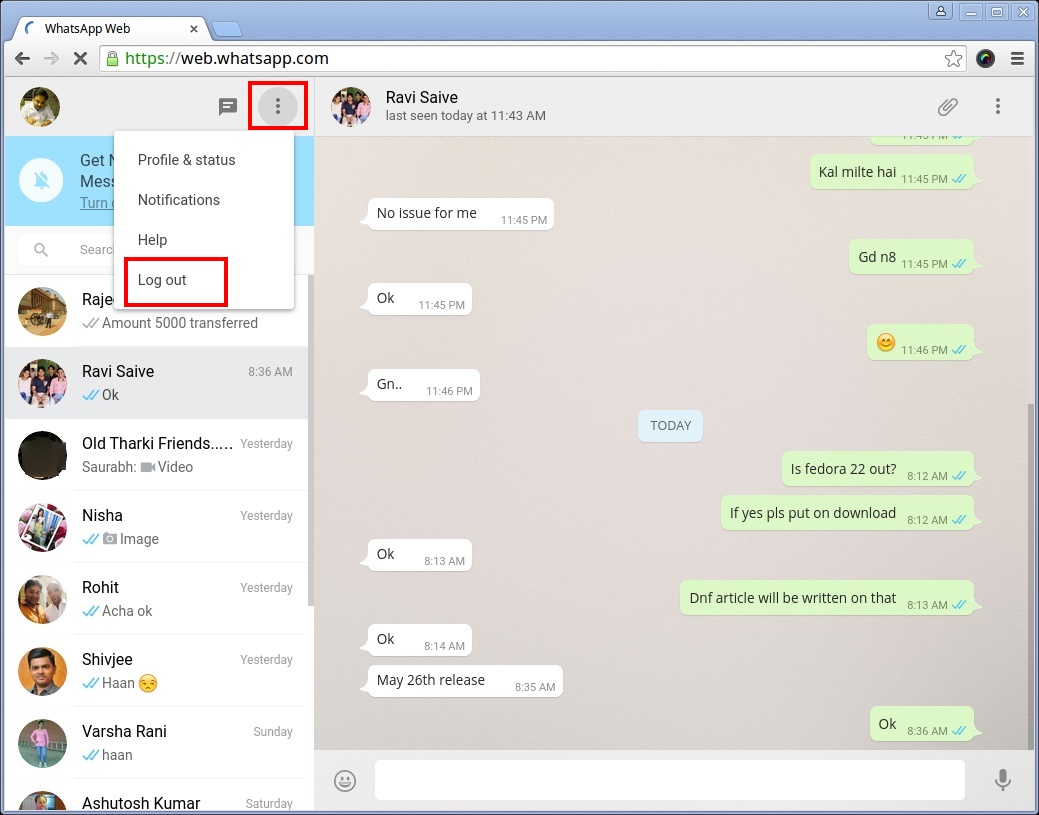
Task: Click the 'Gd n8' message bubble
Action: tap(911, 257)
